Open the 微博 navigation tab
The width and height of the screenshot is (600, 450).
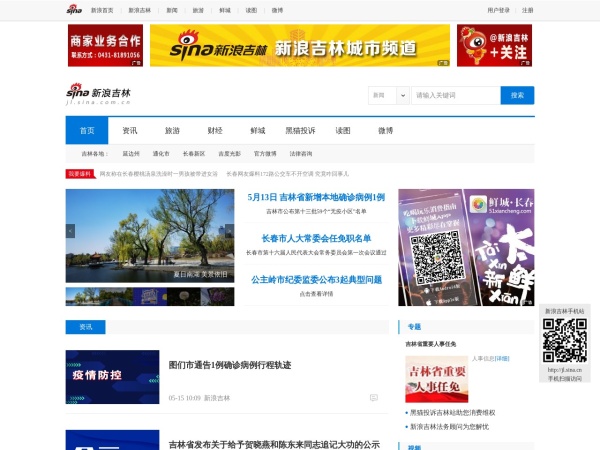[x=385, y=130]
